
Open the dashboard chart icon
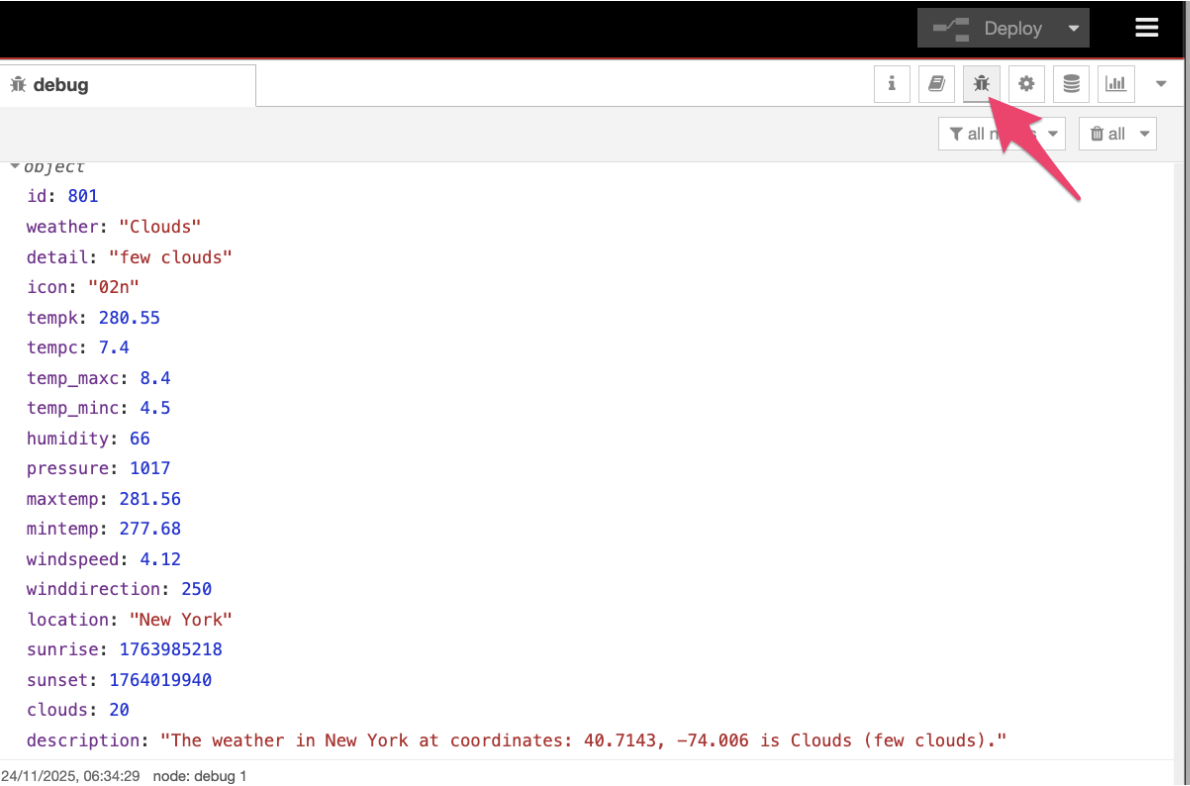click(1116, 83)
